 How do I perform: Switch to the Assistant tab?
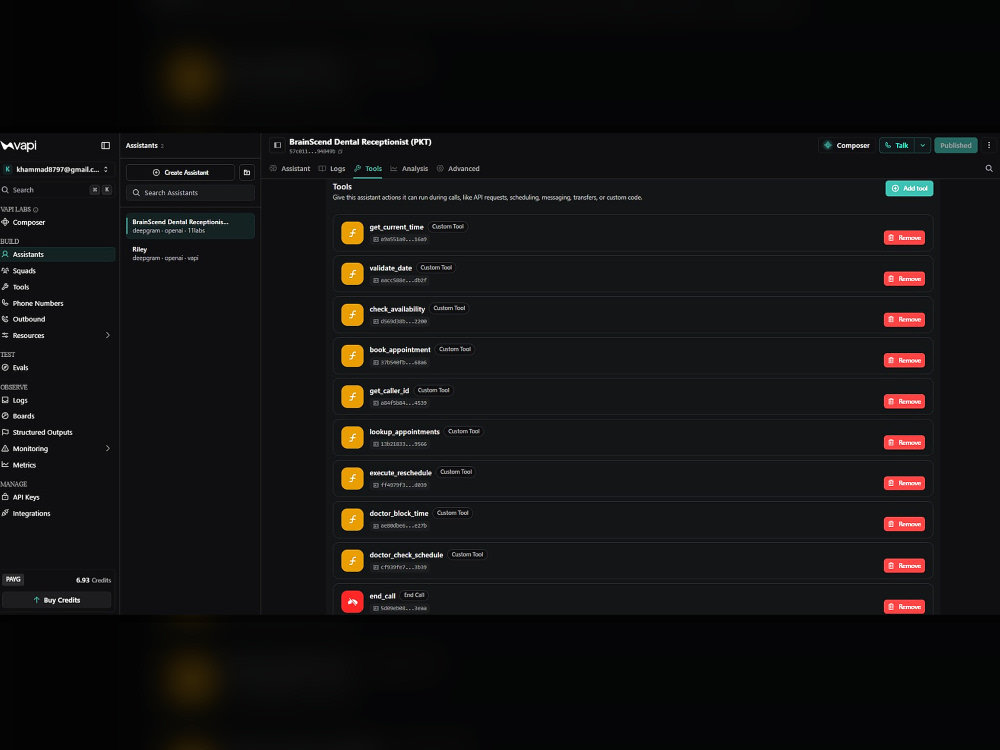(290, 168)
